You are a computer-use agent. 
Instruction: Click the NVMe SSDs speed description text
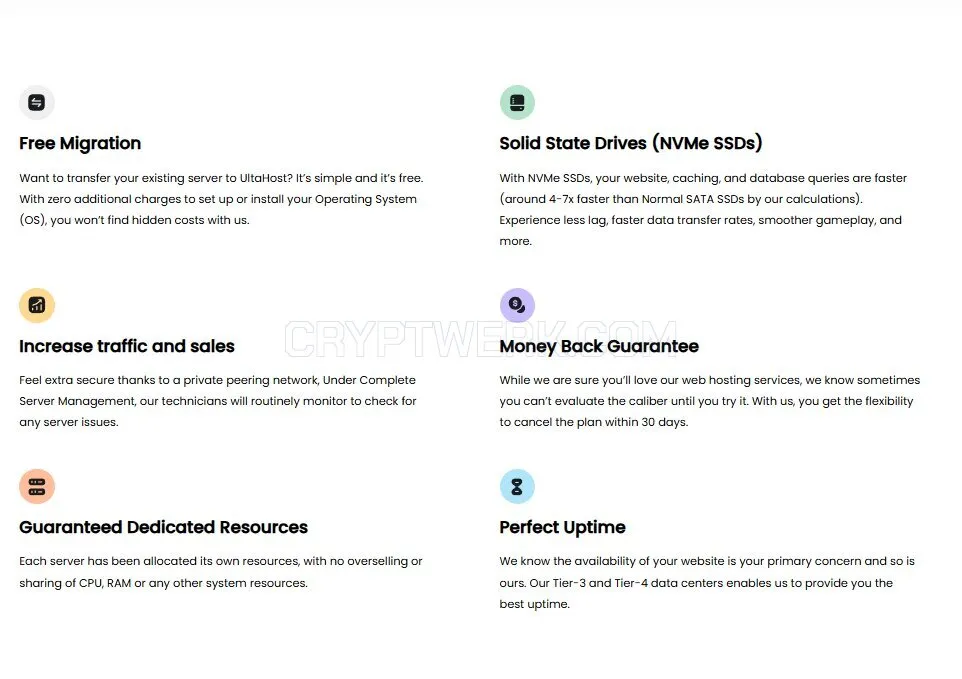tap(702, 209)
